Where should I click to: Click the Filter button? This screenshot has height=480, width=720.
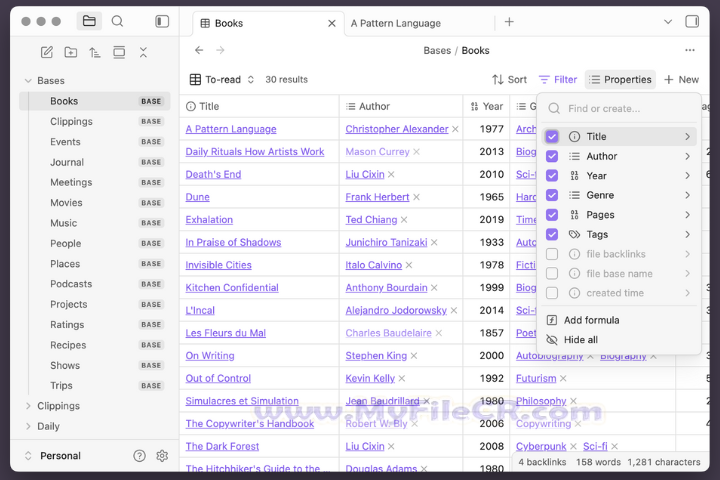coord(558,79)
